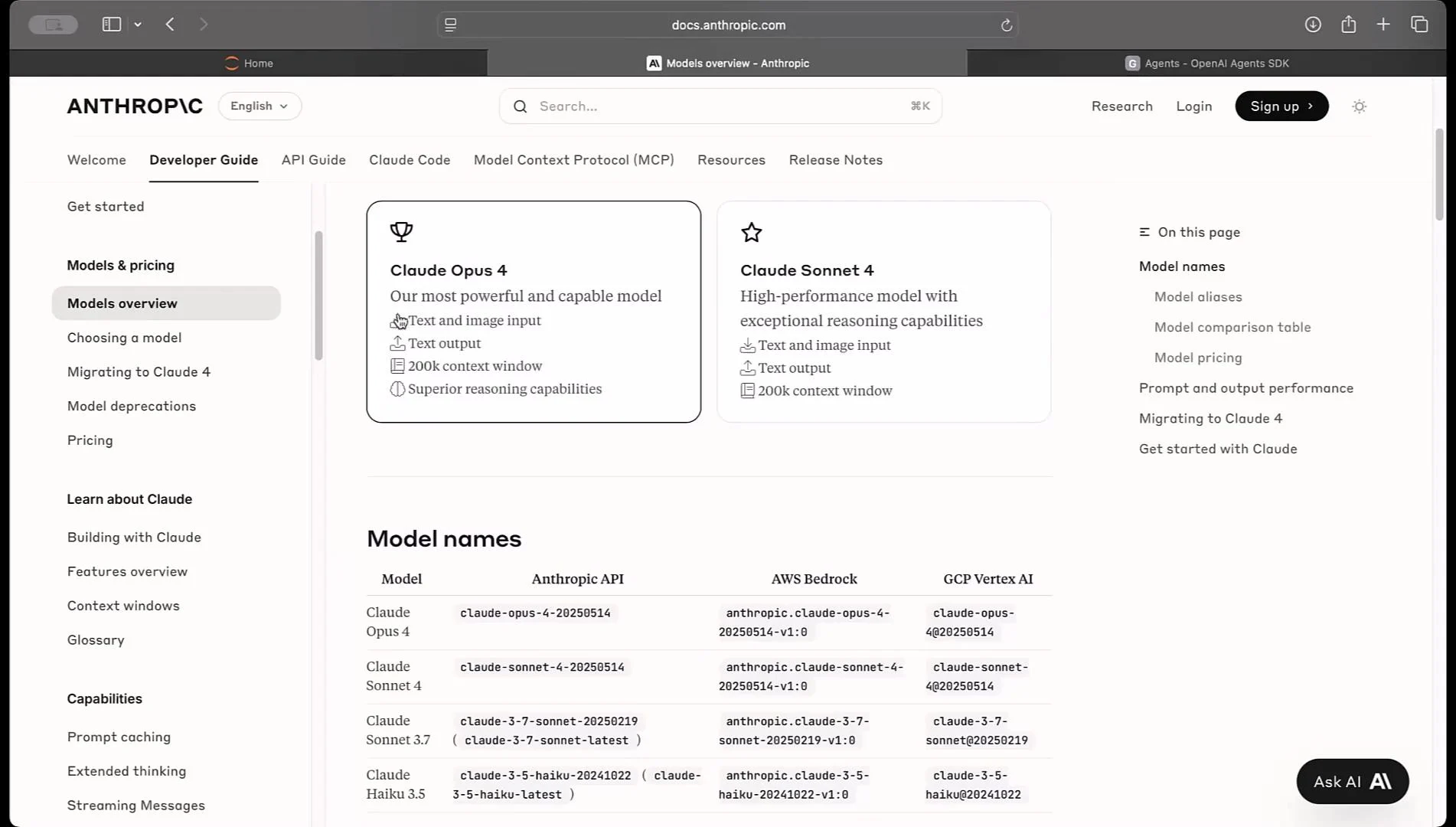Click the Anthropic logo

pos(135,106)
